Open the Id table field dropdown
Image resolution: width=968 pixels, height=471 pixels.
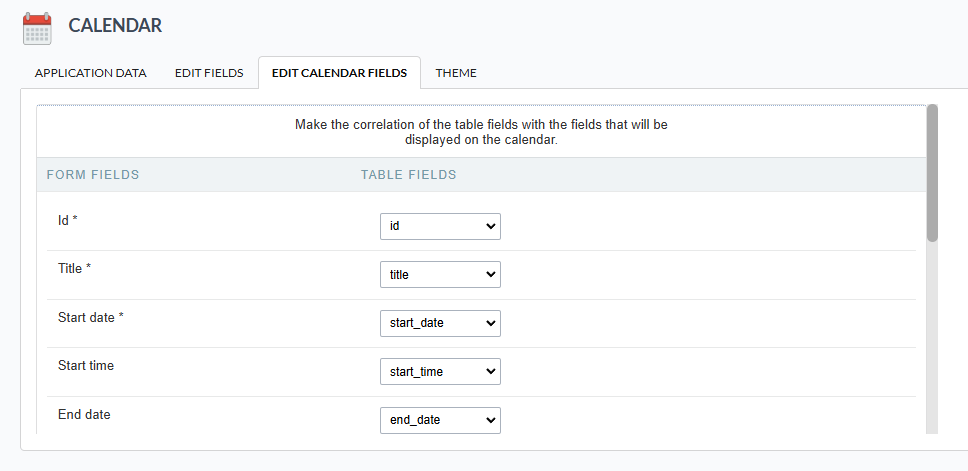(440, 227)
